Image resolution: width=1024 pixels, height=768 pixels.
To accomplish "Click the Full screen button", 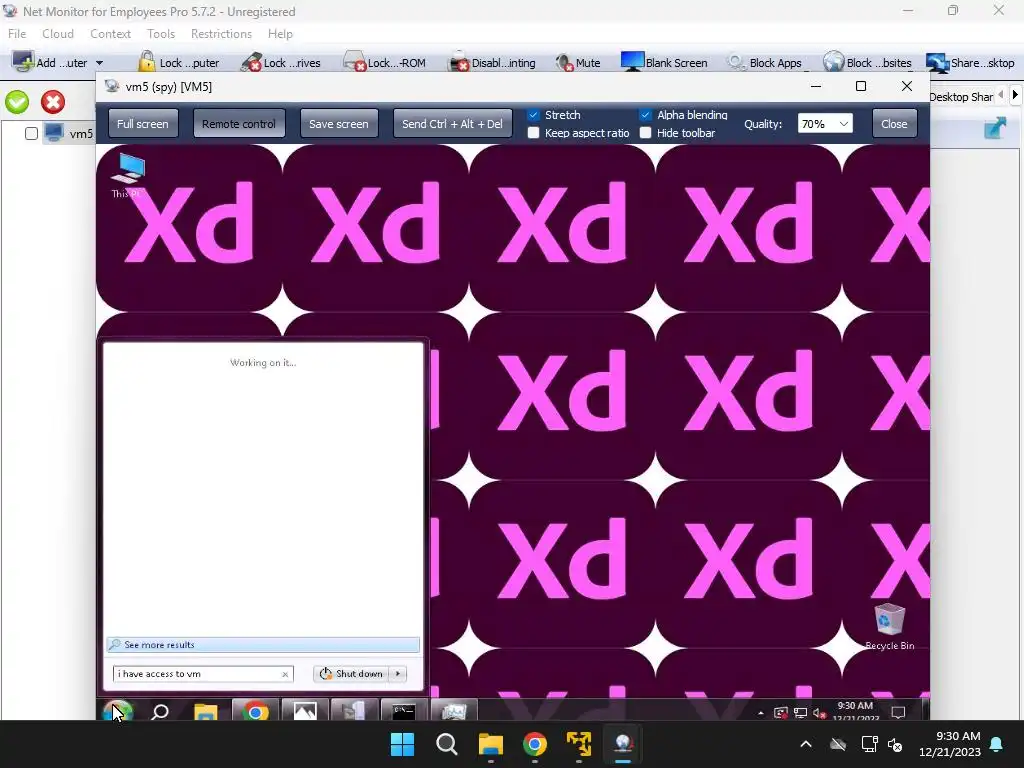I will click(x=142, y=123).
